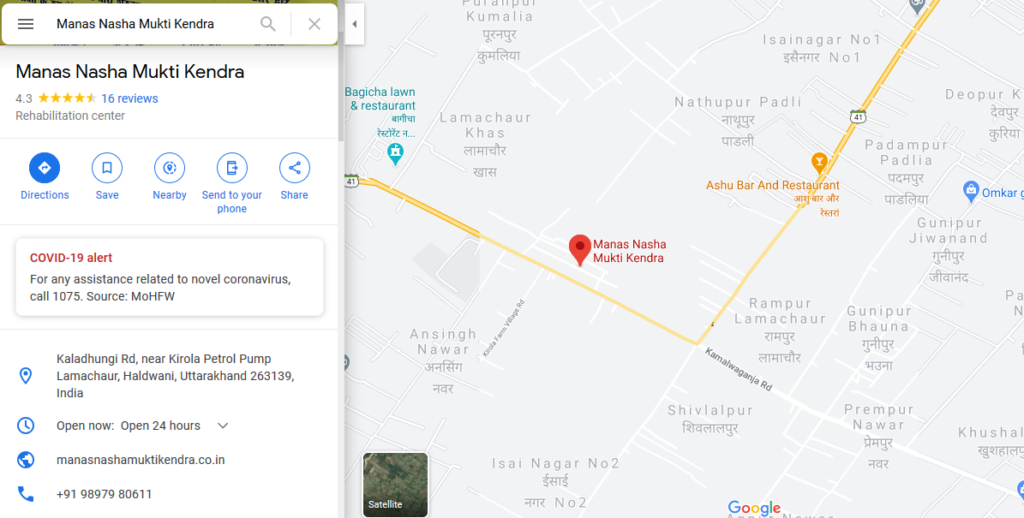Collapse the side panel arrow
The height and width of the screenshot is (518, 1024).
coord(355,24)
